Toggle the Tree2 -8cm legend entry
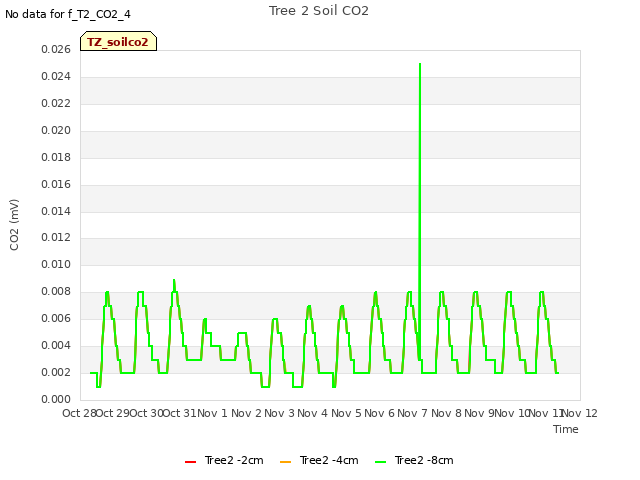This screenshot has width=640, height=480. 414,460
